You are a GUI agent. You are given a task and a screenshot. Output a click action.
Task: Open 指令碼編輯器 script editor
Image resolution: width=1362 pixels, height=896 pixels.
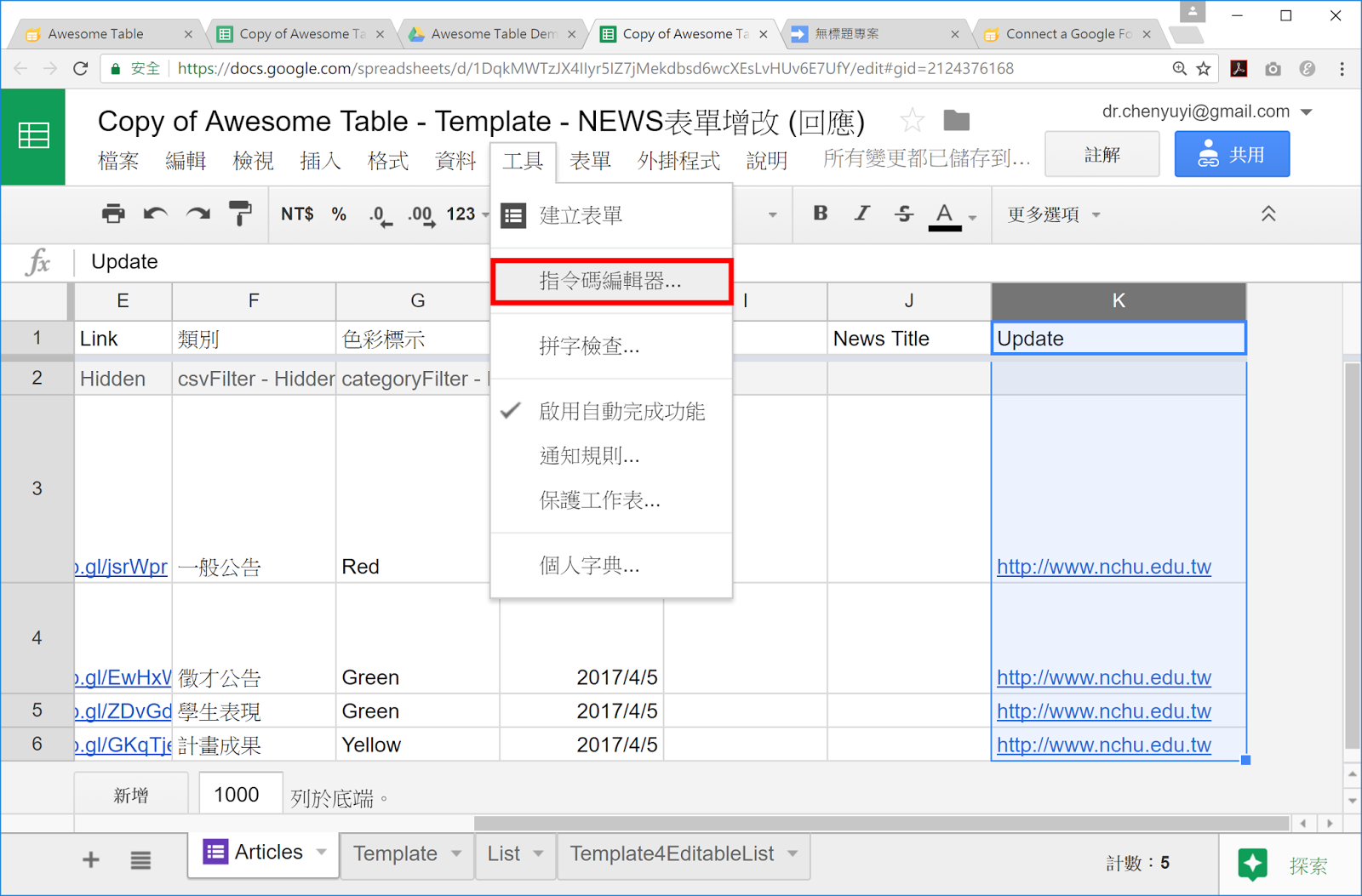[x=611, y=281]
